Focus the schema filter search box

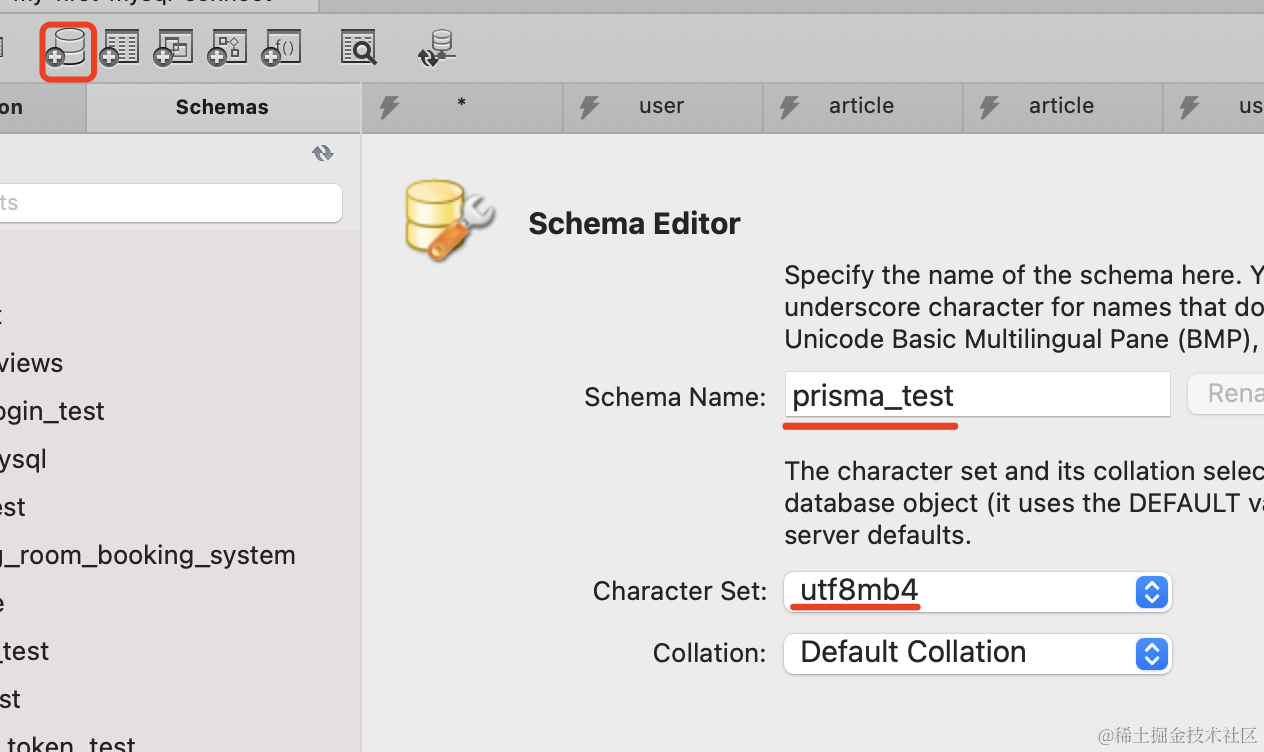(x=170, y=203)
